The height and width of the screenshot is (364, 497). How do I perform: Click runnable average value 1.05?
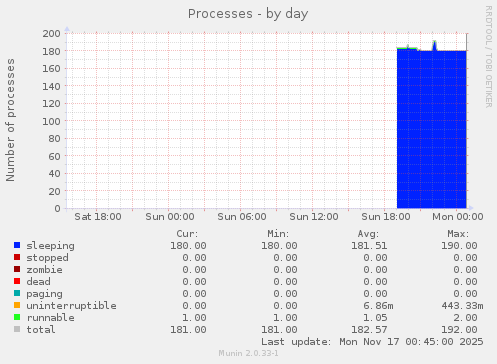375,318
